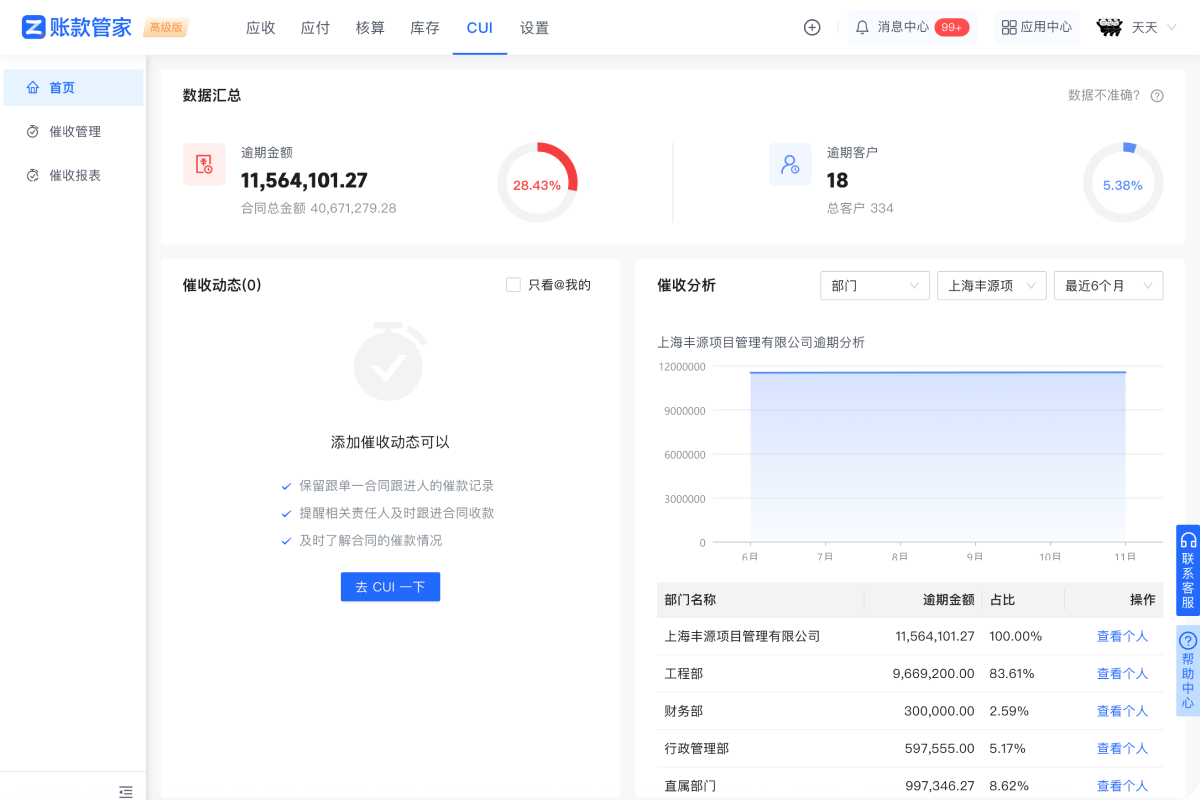1200x800 pixels.
Task: Click 查看个人 link for 工程部
Action: pos(1122,674)
